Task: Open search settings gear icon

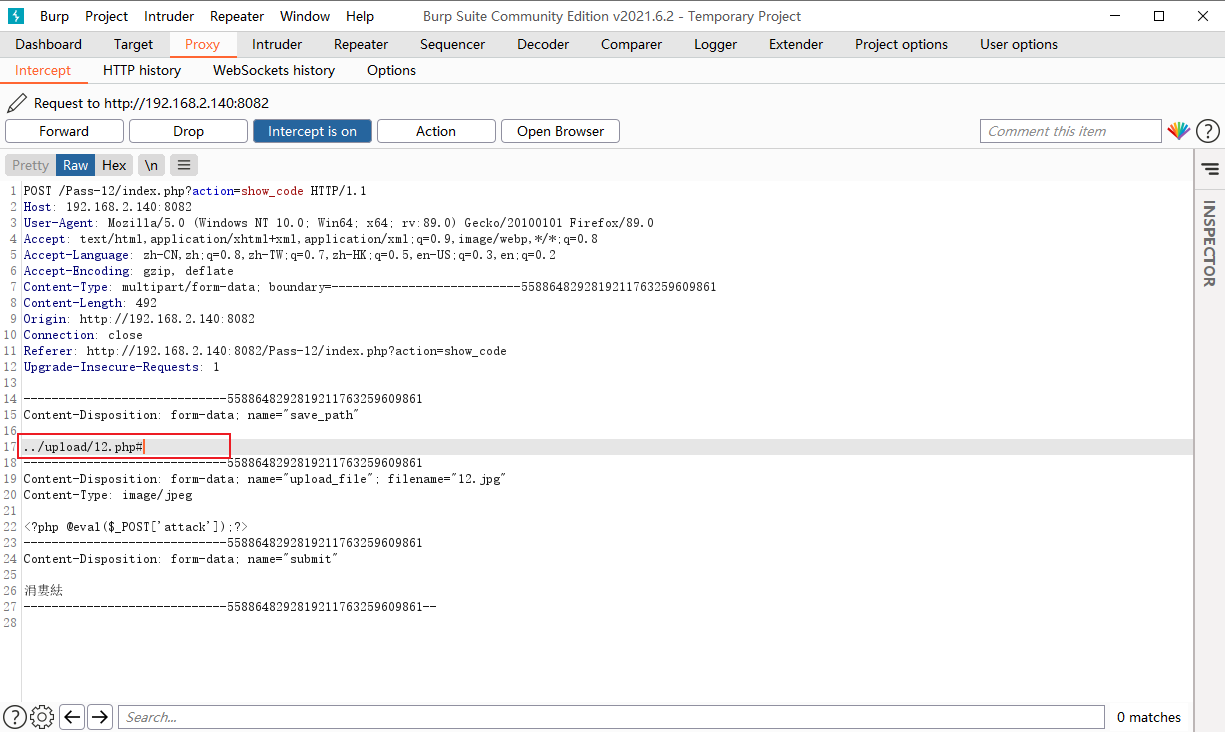Action: [x=42, y=717]
